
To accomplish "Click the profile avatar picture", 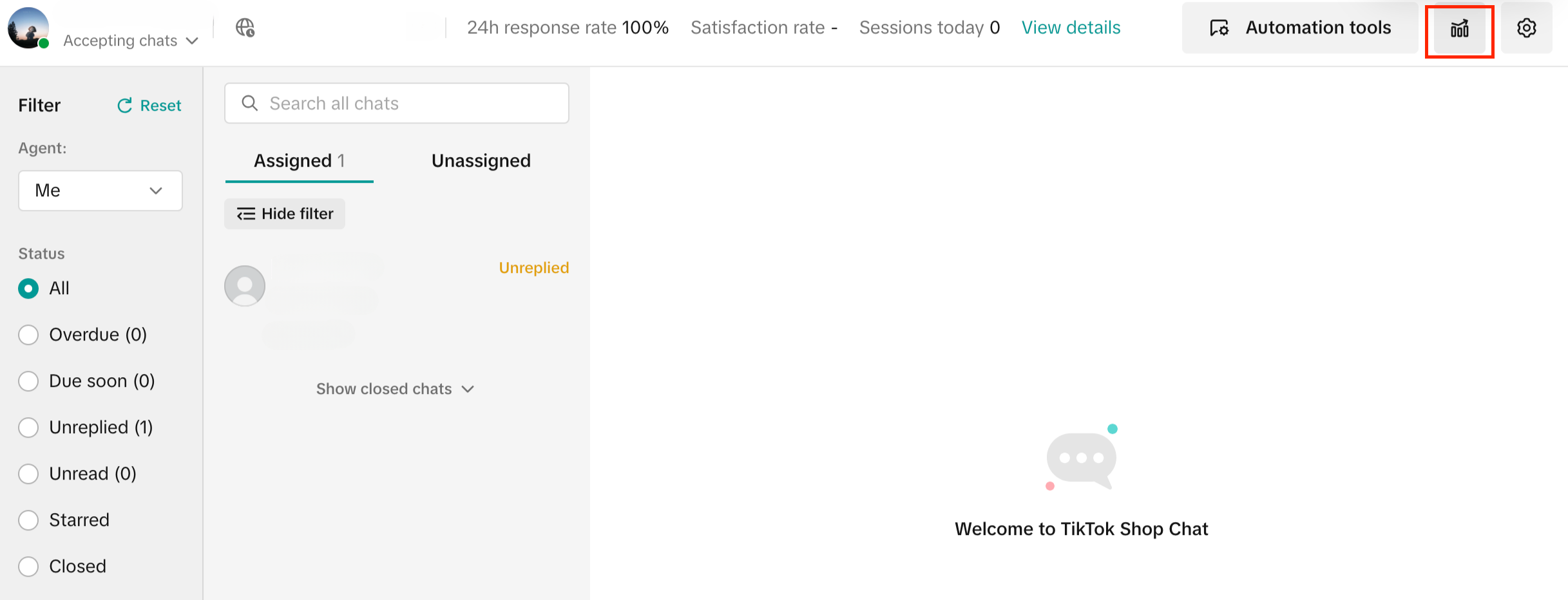I will tap(28, 28).
